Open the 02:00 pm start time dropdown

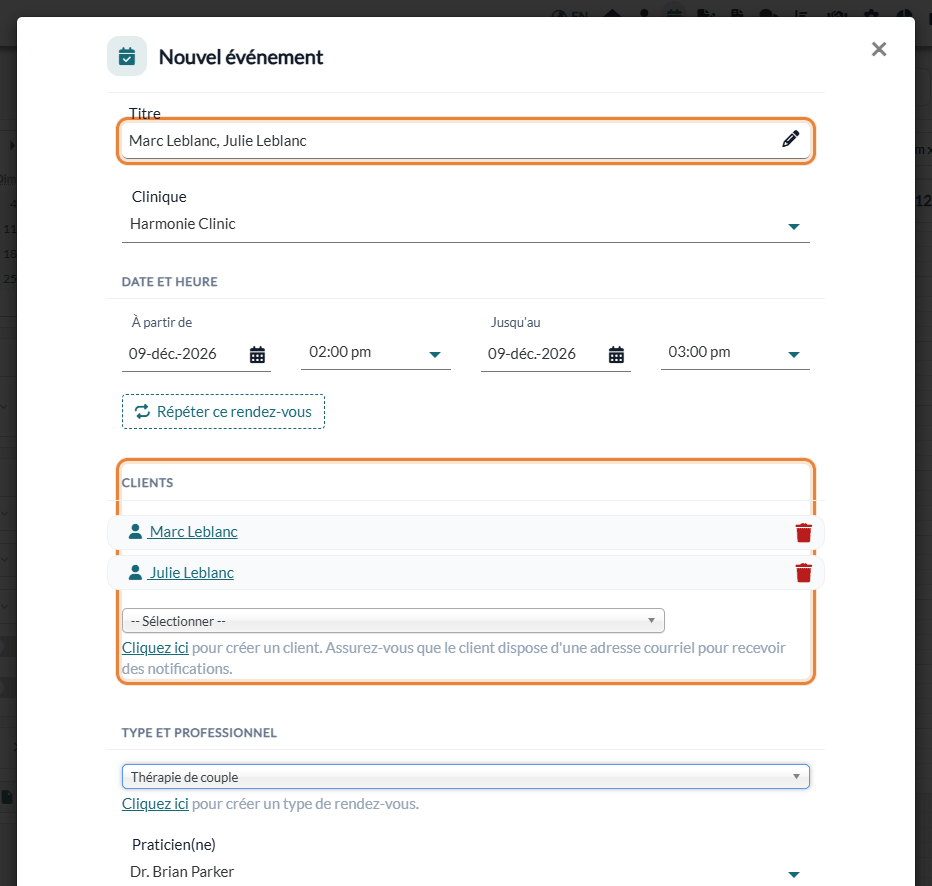coord(375,353)
